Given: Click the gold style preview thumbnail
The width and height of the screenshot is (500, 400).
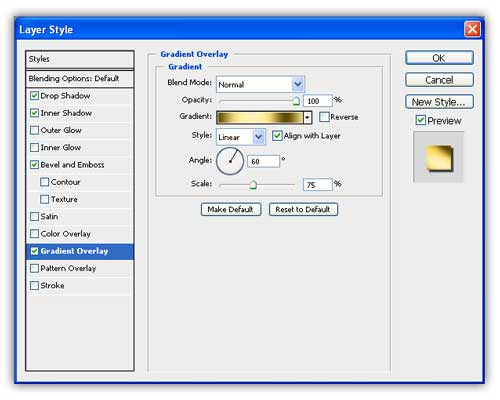Looking at the screenshot, I should point(438,157).
